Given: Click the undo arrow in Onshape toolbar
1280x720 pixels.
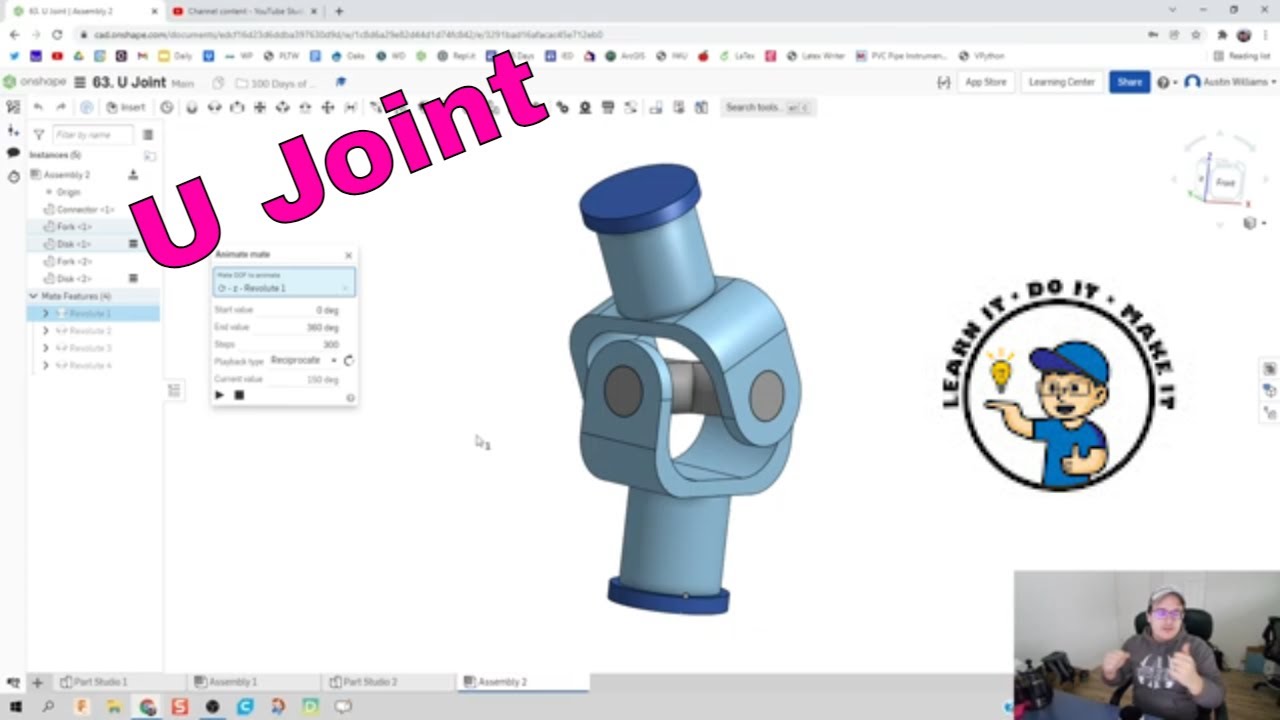Looking at the screenshot, I should 38,107.
